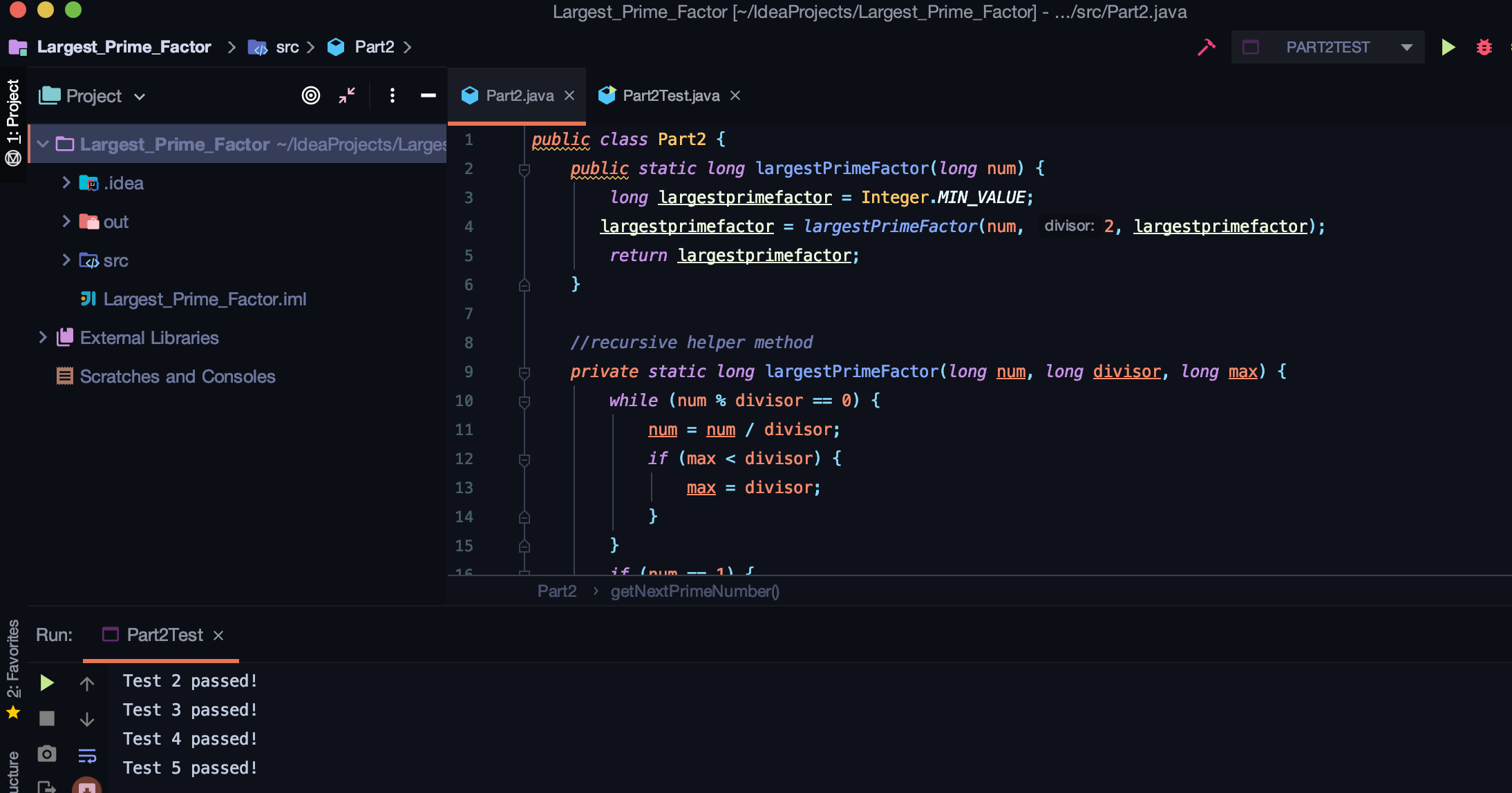
Task: Select opened file using the target icon
Action: 310,95
